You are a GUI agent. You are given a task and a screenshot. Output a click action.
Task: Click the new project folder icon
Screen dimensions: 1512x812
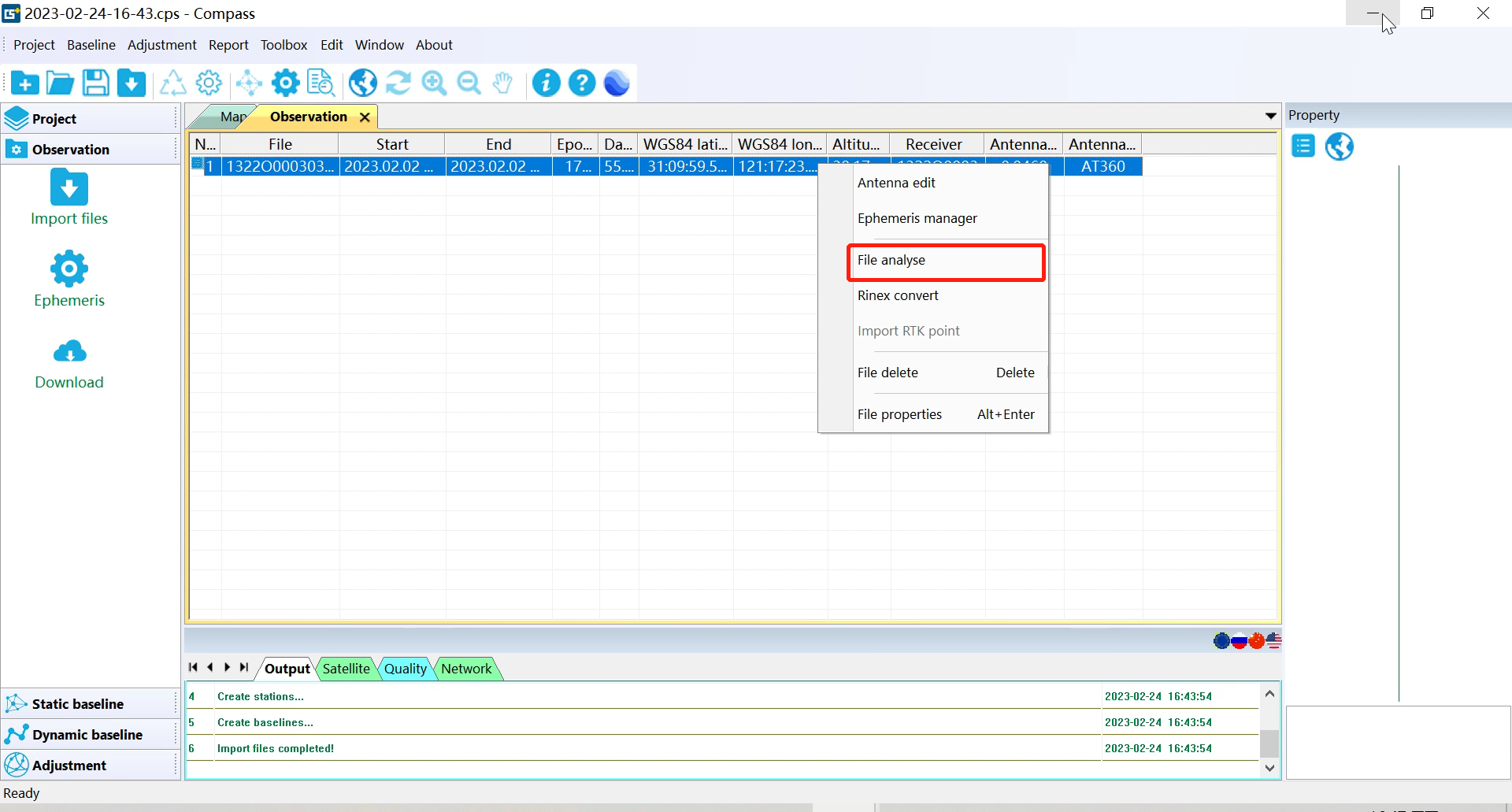point(25,83)
